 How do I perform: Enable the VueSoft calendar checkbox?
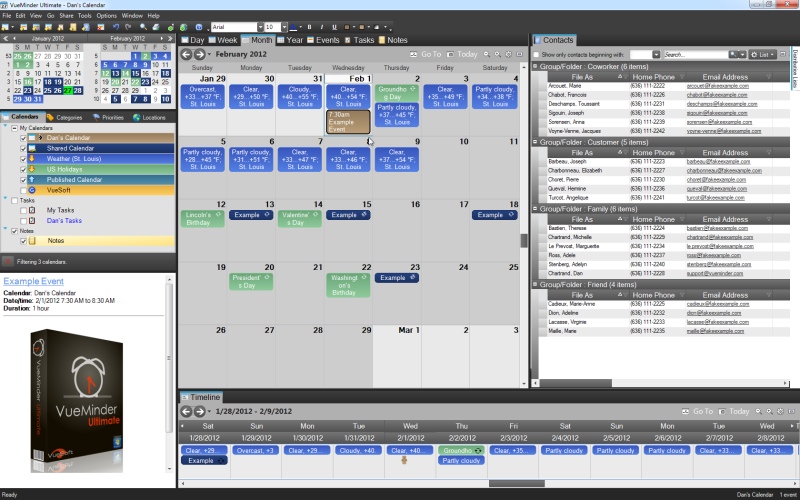coord(23,190)
